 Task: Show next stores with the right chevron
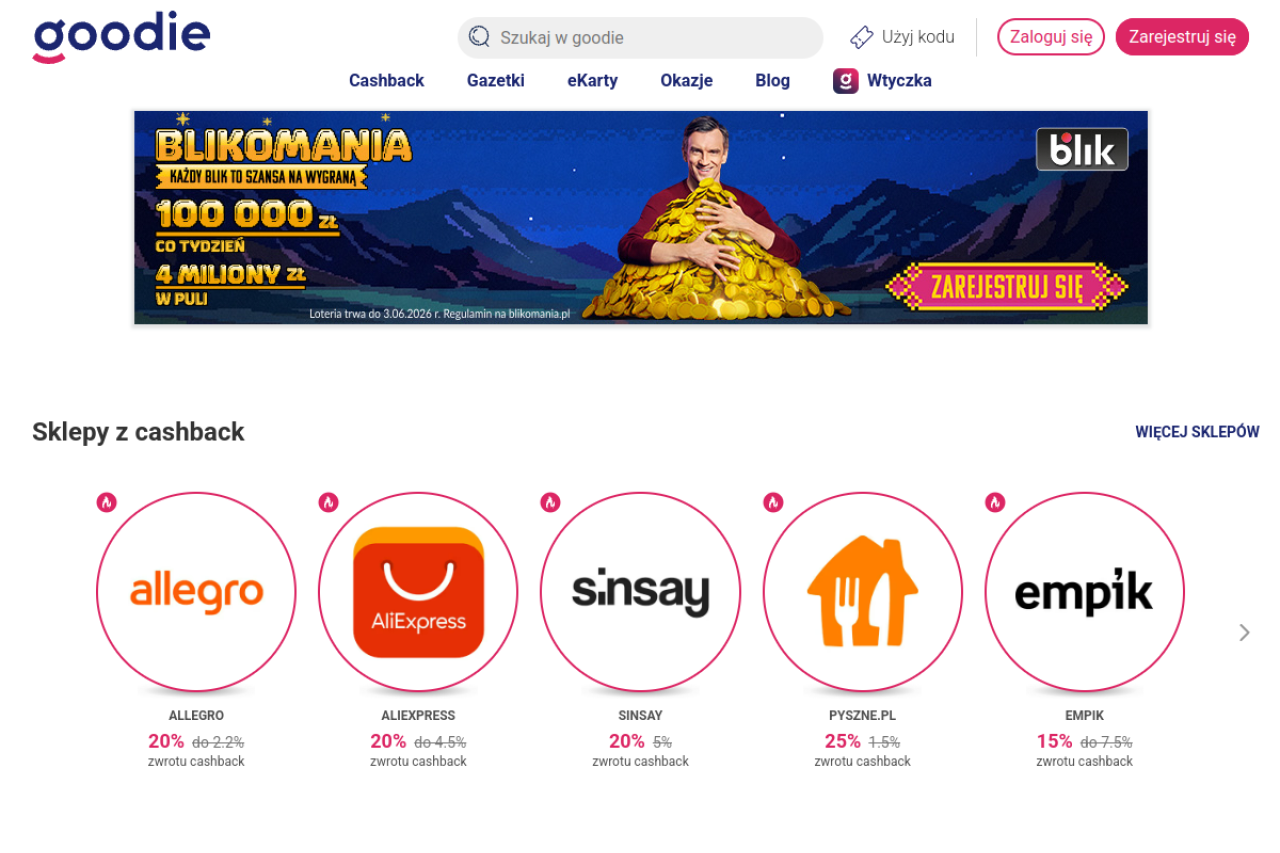(x=1244, y=632)
